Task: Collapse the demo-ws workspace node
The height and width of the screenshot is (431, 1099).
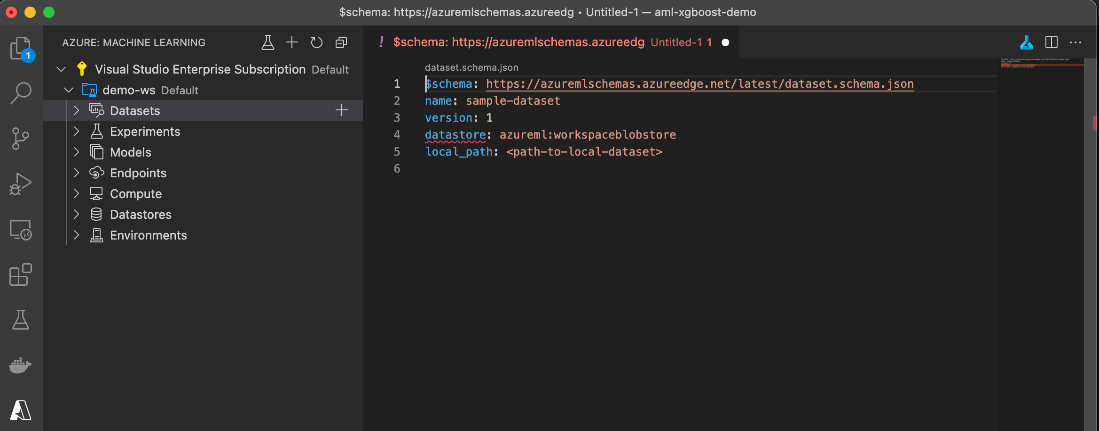Action: pyautogui.click(x=69, y=90)
